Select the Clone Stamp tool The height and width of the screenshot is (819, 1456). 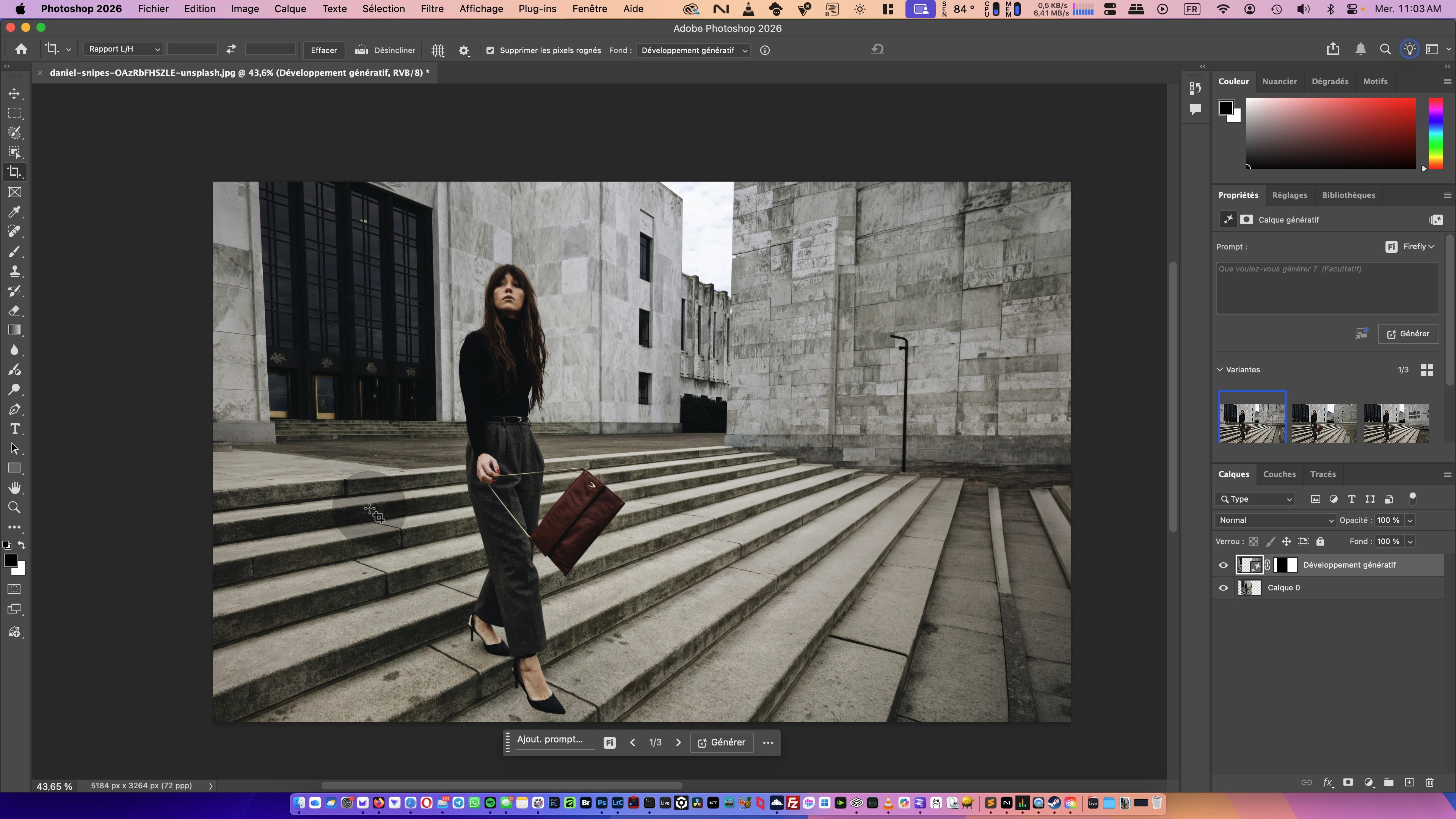point(15,271)
